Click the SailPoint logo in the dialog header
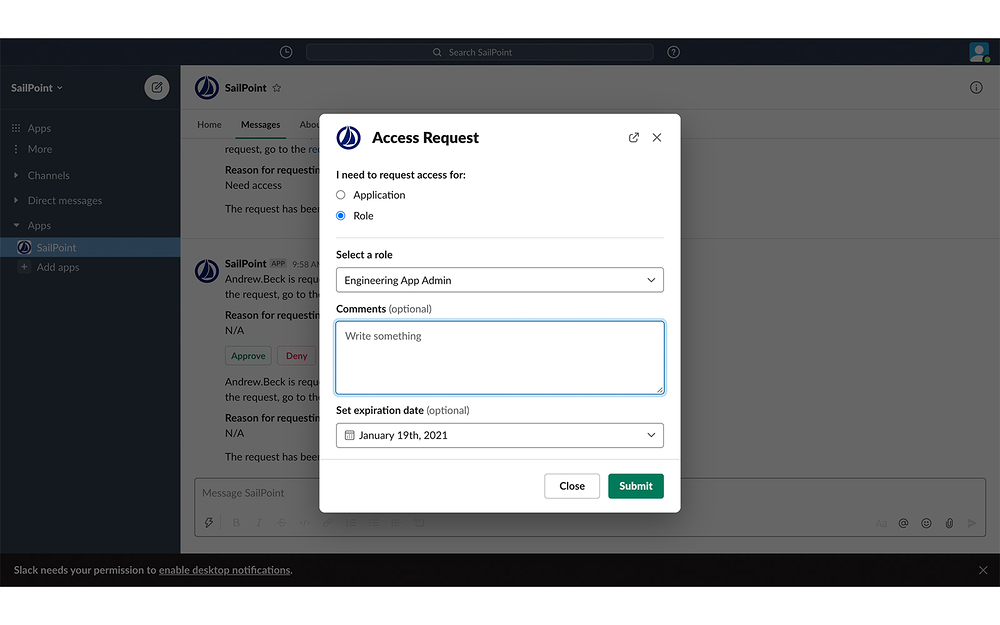The image size is (1000, 625). point(348,138)
